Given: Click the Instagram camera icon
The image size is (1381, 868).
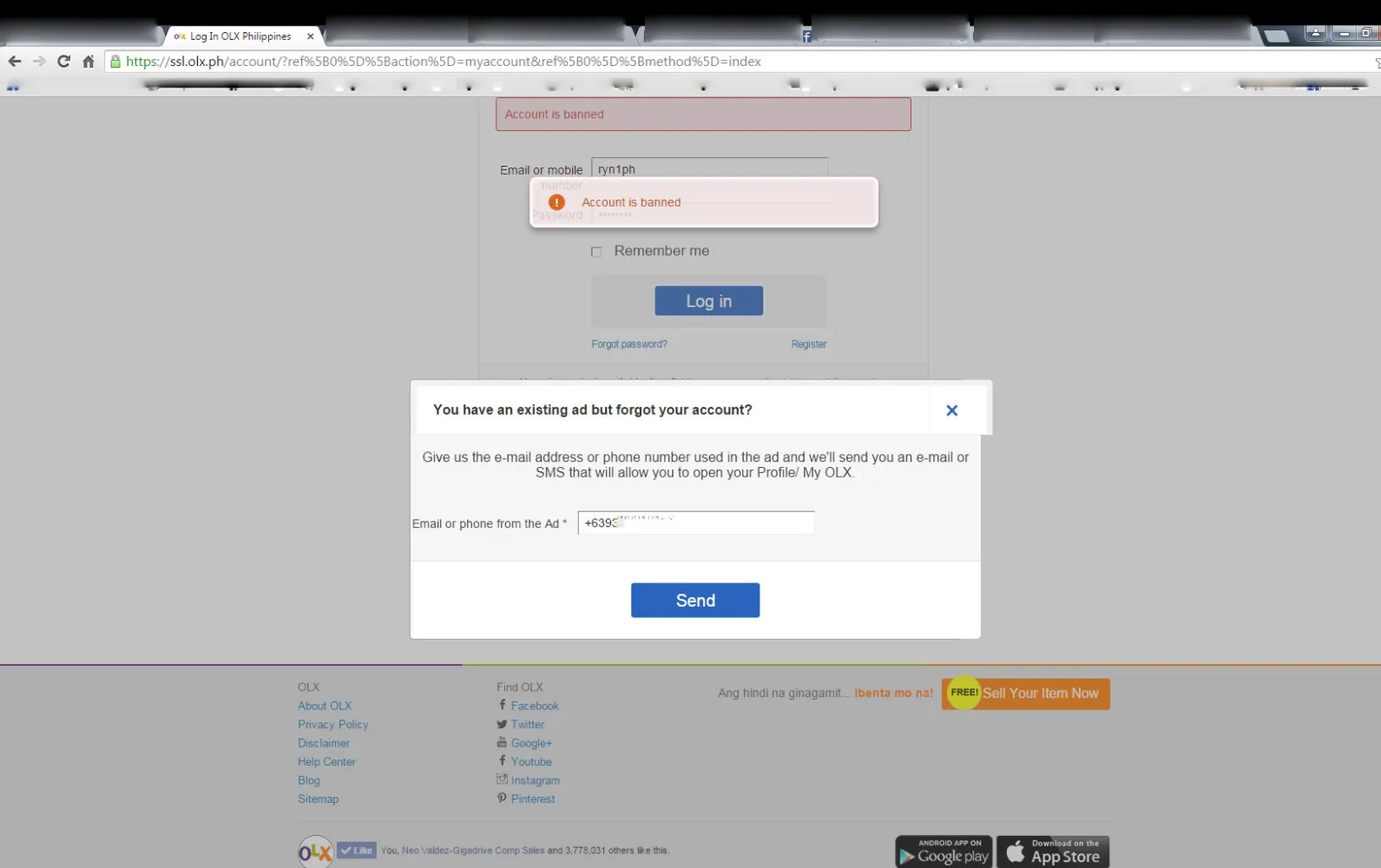Looking at the screenshot, I should coord(502,779).
